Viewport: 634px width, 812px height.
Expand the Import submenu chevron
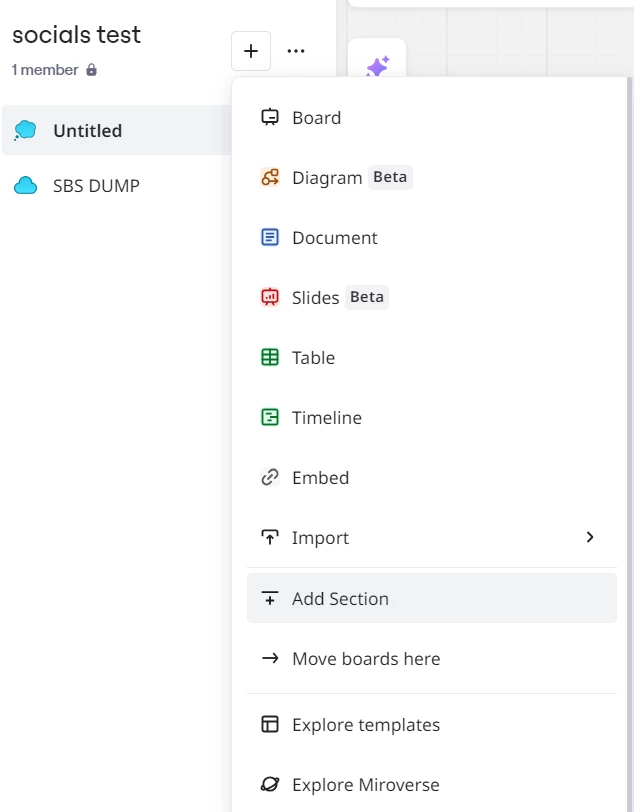click(x=589, y=537)
